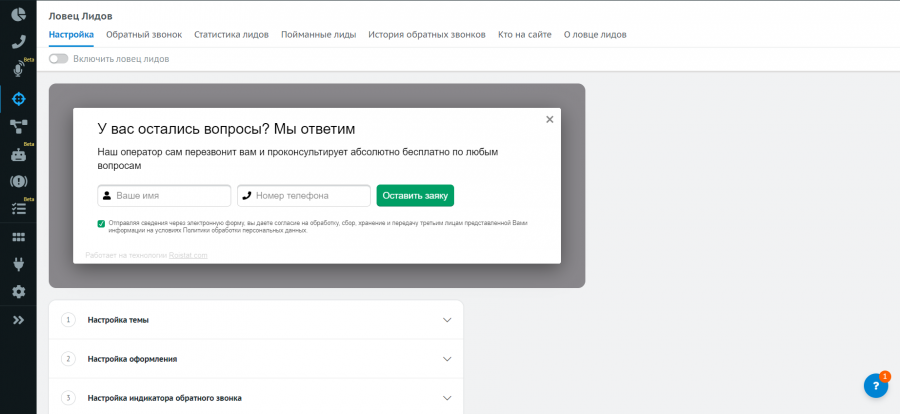Expand sidebar with double arrow icon
Screen dimensions: 900x414
18,320
